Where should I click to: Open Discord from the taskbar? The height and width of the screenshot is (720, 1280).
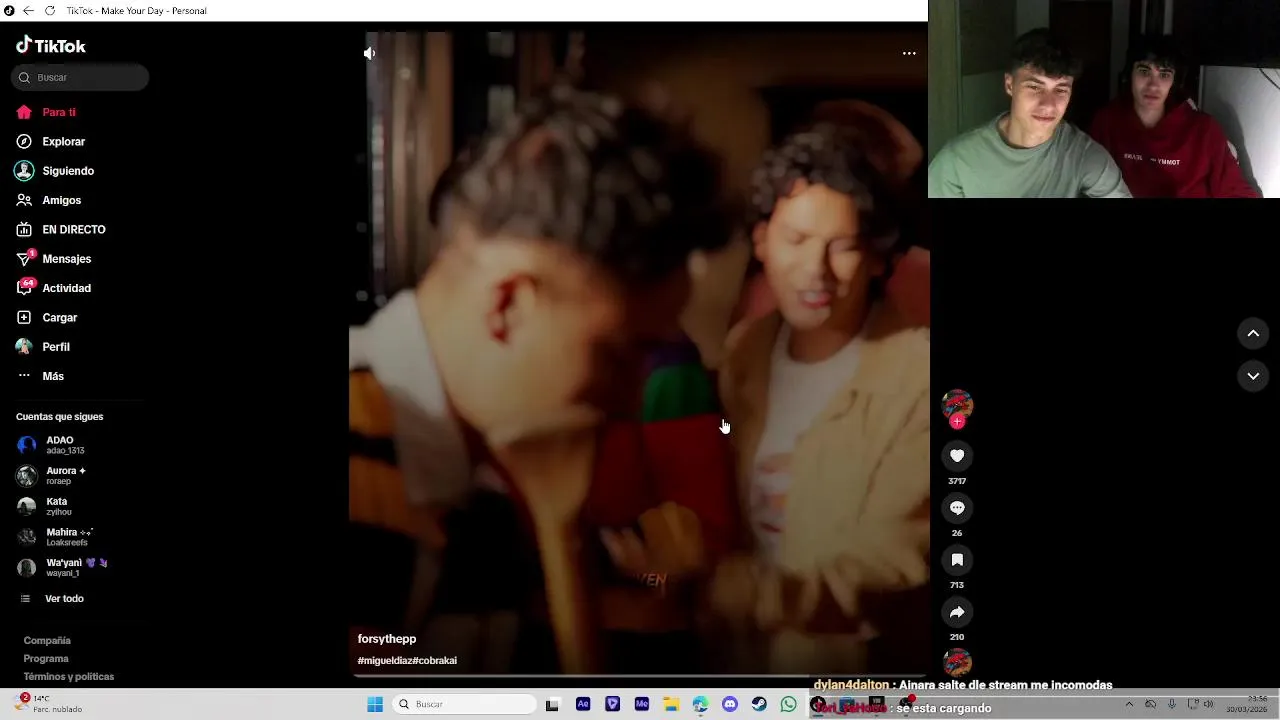(730, 704)
